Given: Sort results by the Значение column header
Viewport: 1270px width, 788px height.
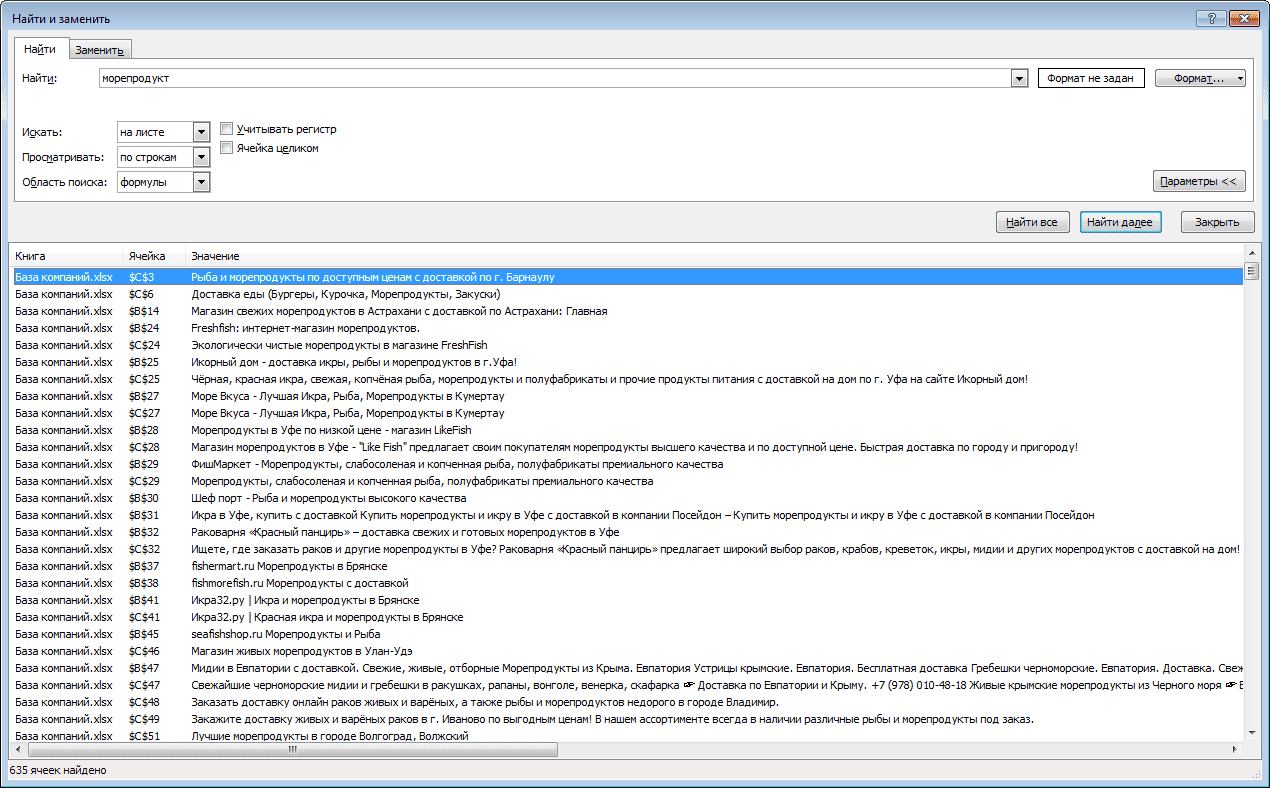Looking at the screenshot, I should click(714, 257).
